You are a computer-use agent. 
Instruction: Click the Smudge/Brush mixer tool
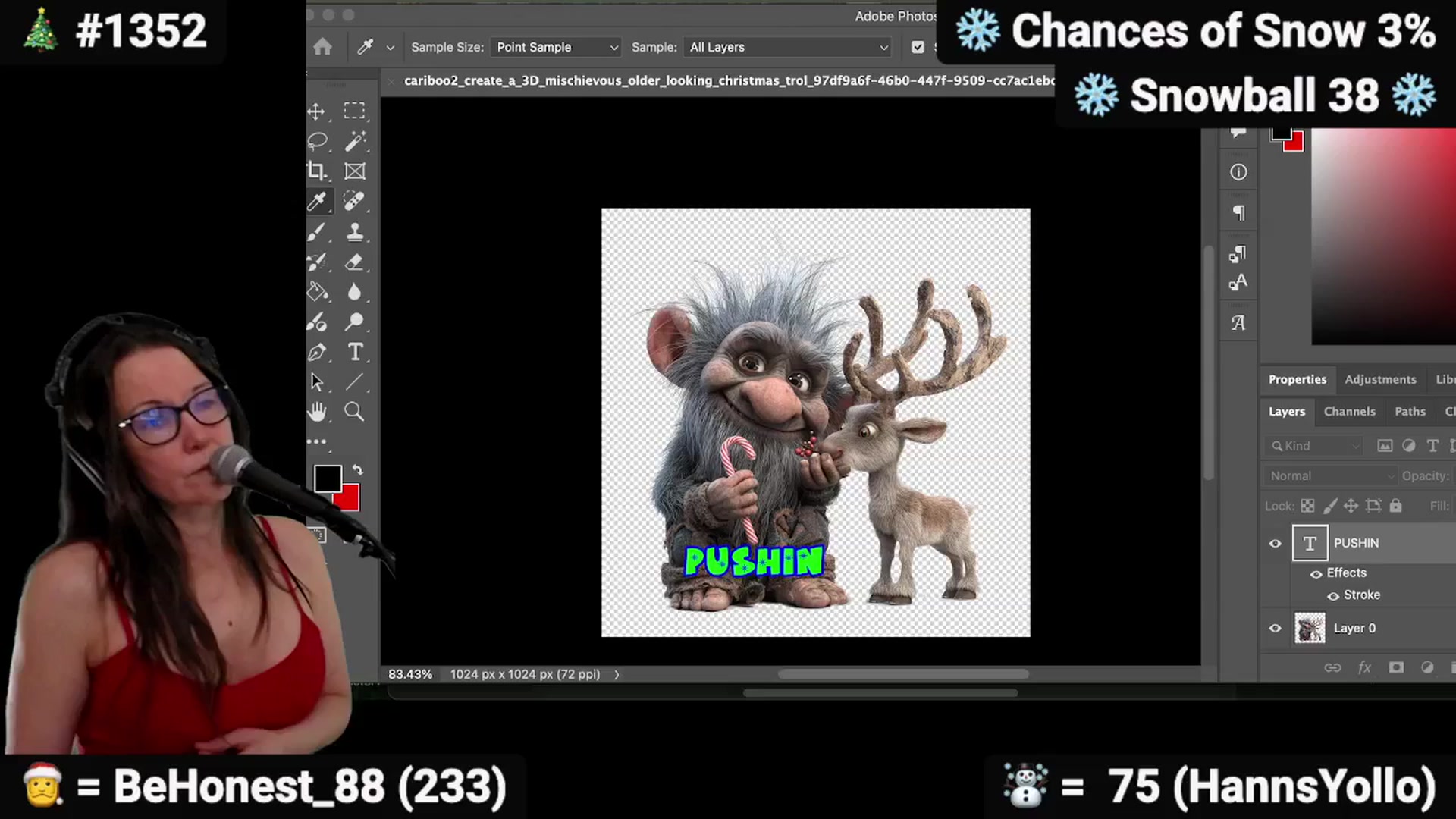(x=317, y=322)
